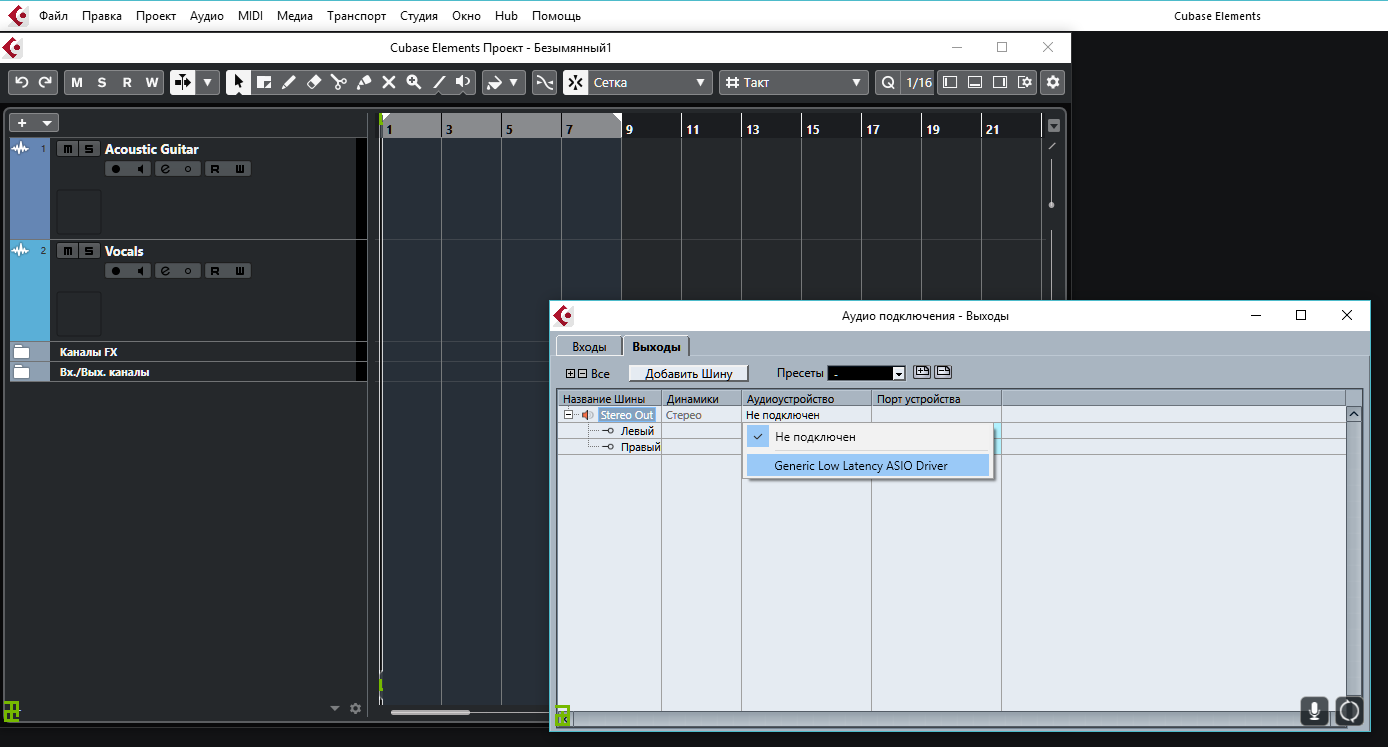The width and height of the screenshot is (1388, 747).
Task: Select the Draw pencil tool
Action: click(x=289, y=82)
